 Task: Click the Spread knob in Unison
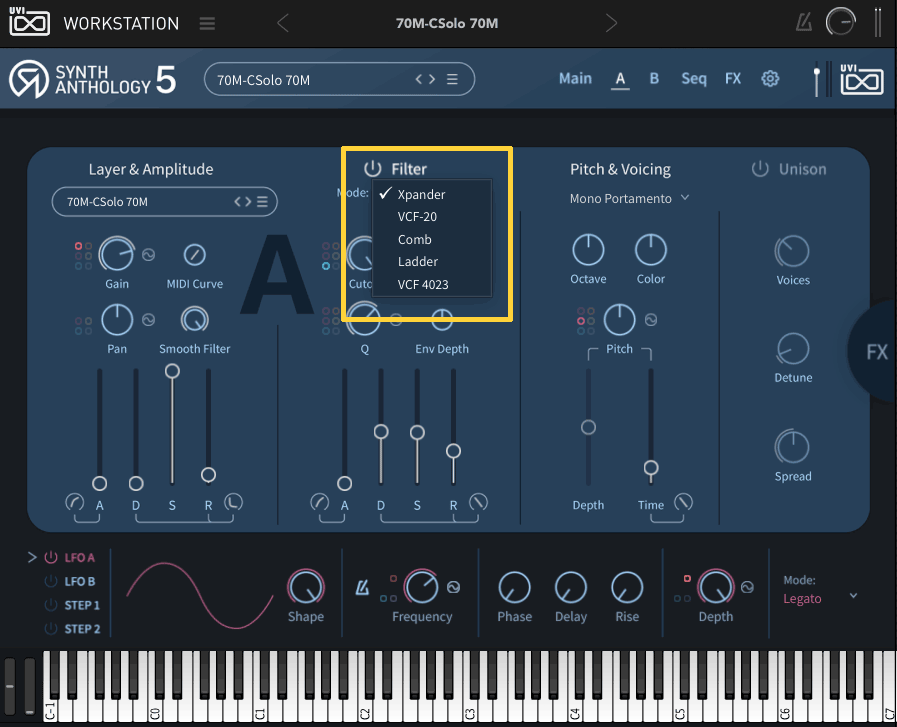(792, 447)
